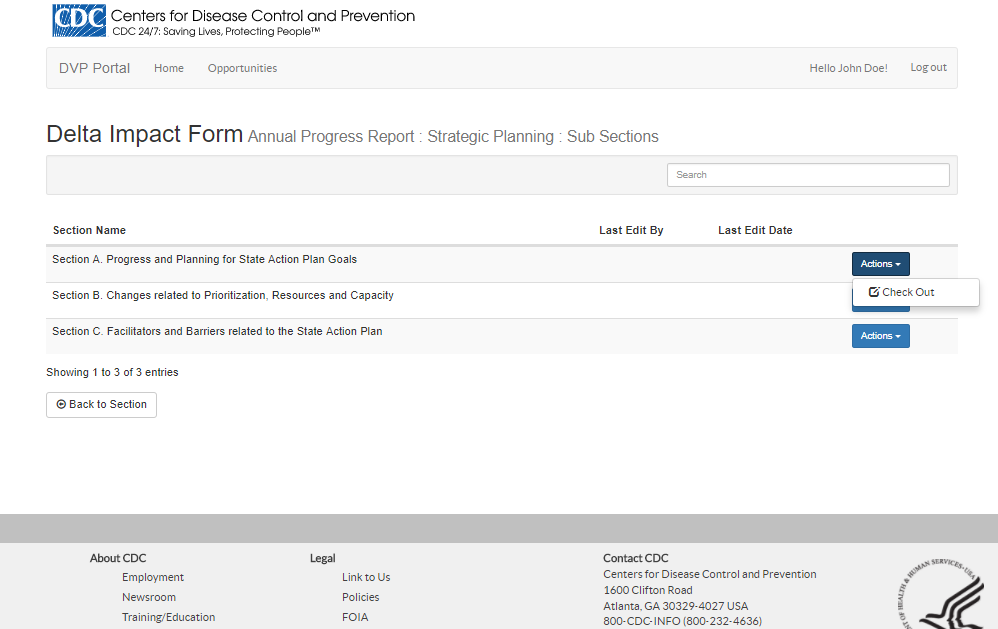Go to Opportunities in navbar
Image resolution: width=998 pixels, height=629 pixels.
242,68
